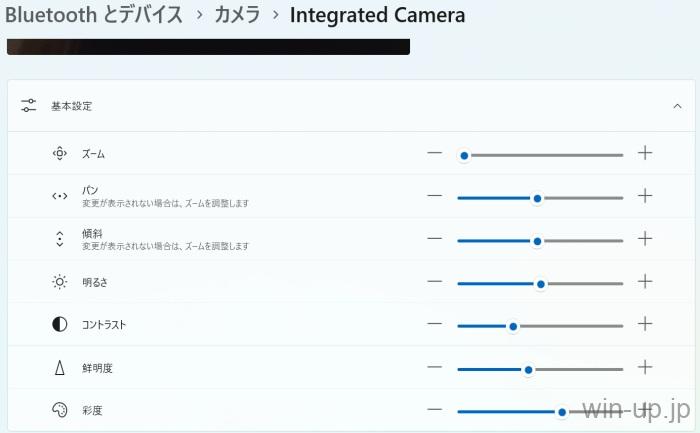Viewport: 700px width, 433px height.
Task: Click the 基本設定 sliders icon
Action: [28, 105]
